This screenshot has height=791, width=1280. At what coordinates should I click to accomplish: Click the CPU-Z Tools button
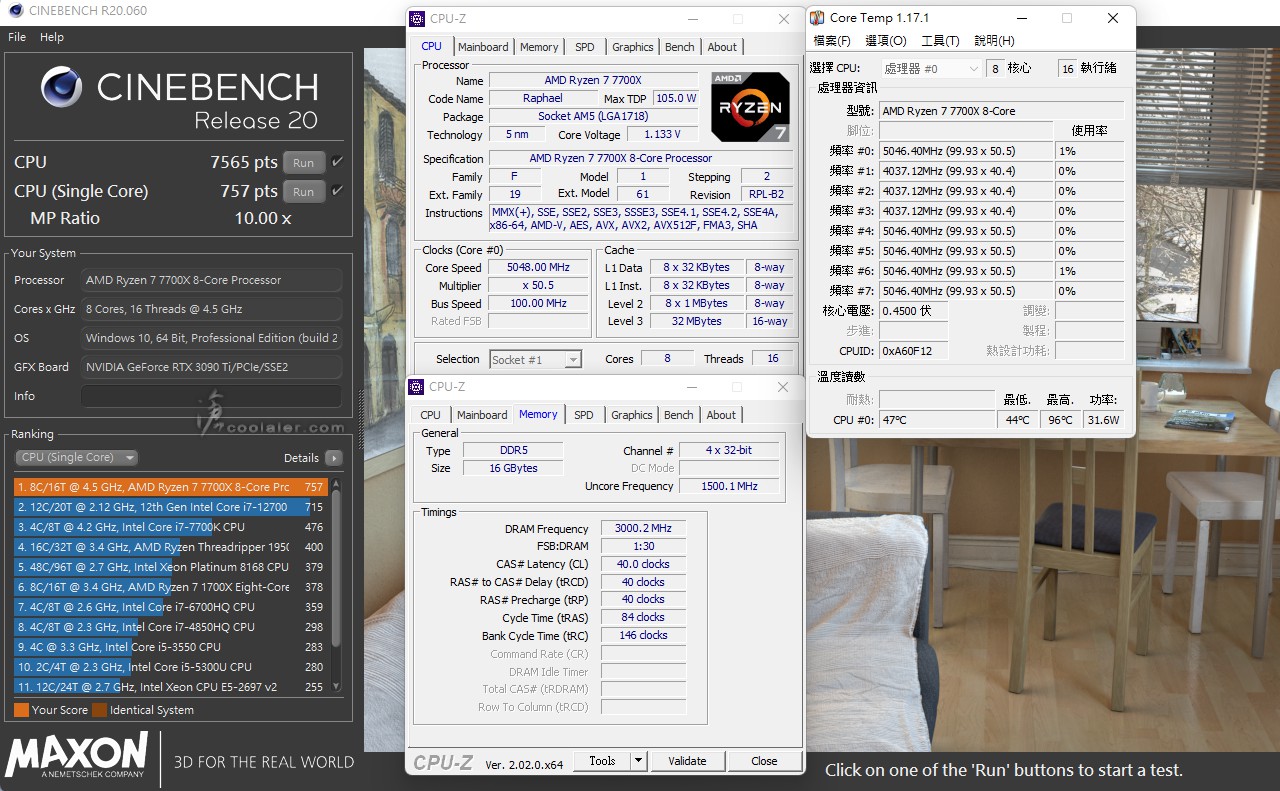(602, 761)
